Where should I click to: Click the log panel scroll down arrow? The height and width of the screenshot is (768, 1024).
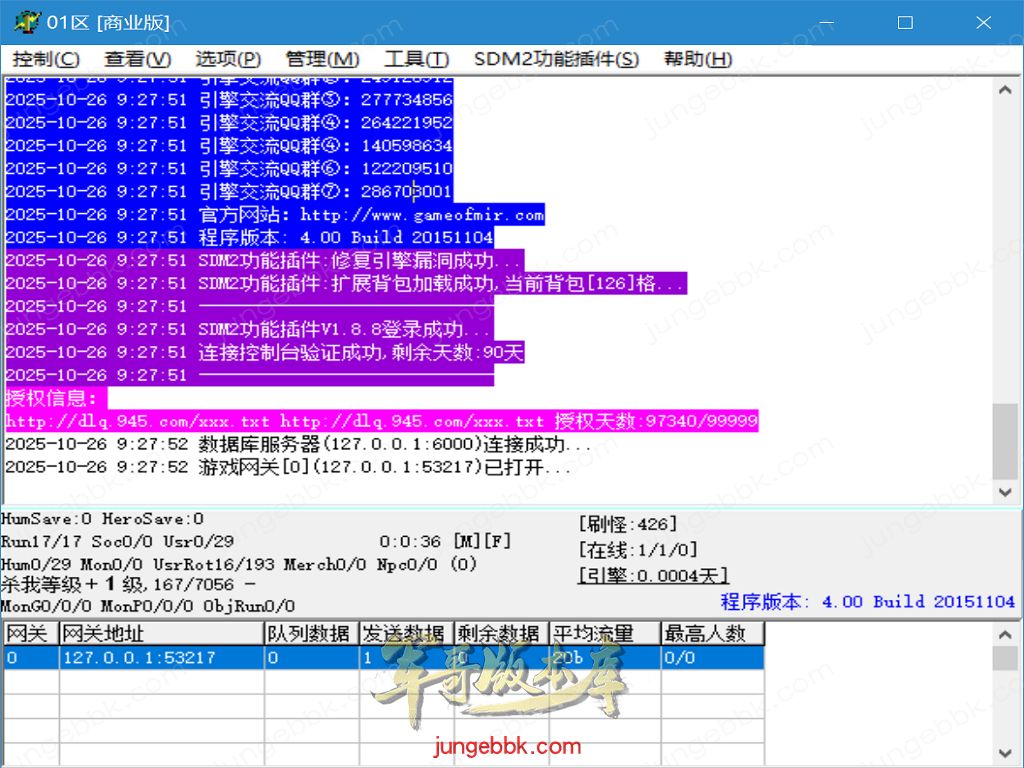pyautogui.click(x=1006, y=492)
